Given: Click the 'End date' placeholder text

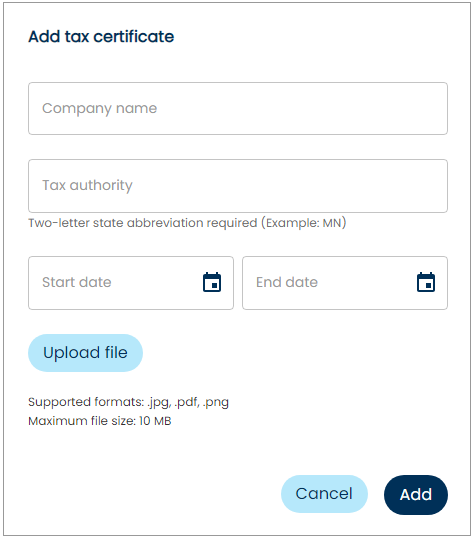Looking at the screenshot, I should pyautogui.click(x=287, y=282).
